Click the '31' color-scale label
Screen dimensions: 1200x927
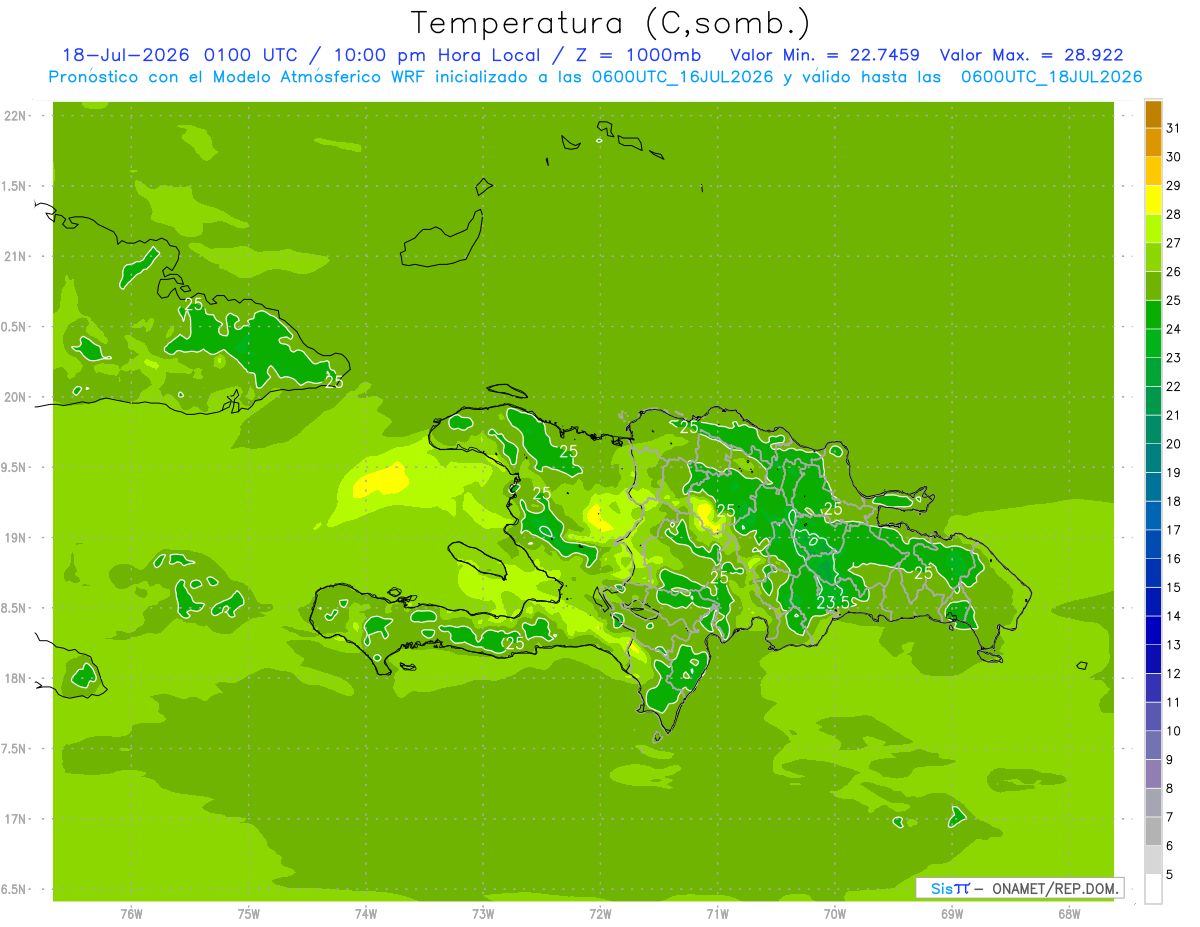(x=1173, y=127)
